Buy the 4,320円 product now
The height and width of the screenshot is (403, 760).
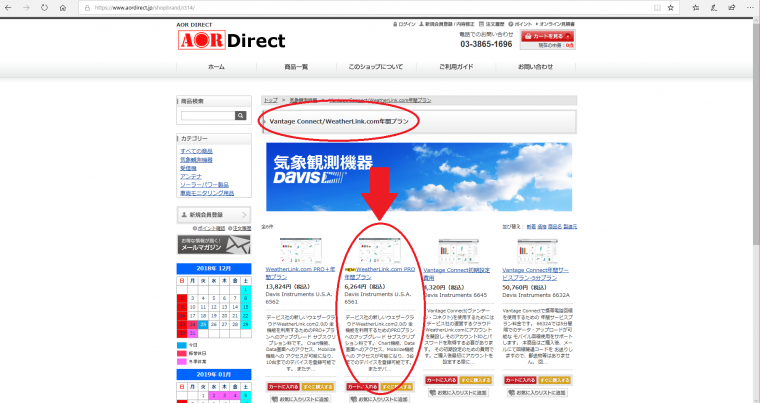pos(475,380)
